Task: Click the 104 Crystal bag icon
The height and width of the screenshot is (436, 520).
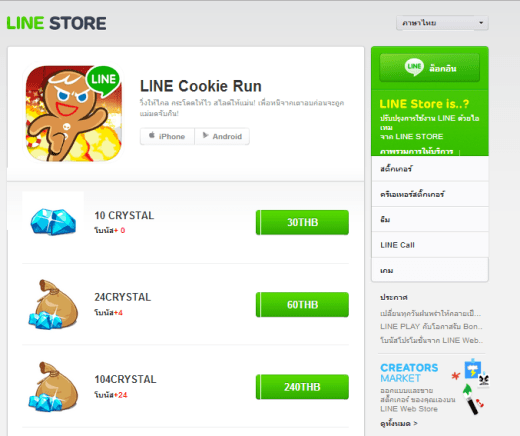Action: 53,387
